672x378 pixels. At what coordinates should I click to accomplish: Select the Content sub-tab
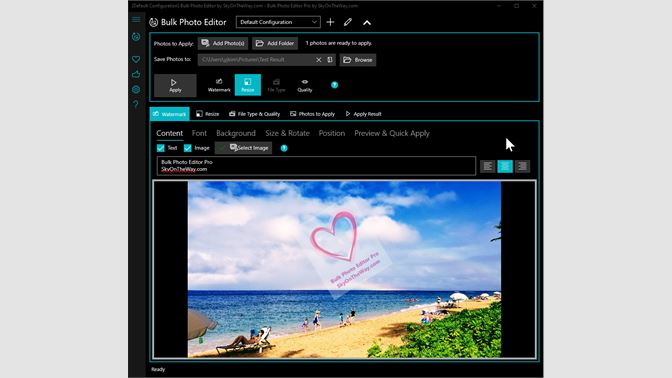pos(169,133)
